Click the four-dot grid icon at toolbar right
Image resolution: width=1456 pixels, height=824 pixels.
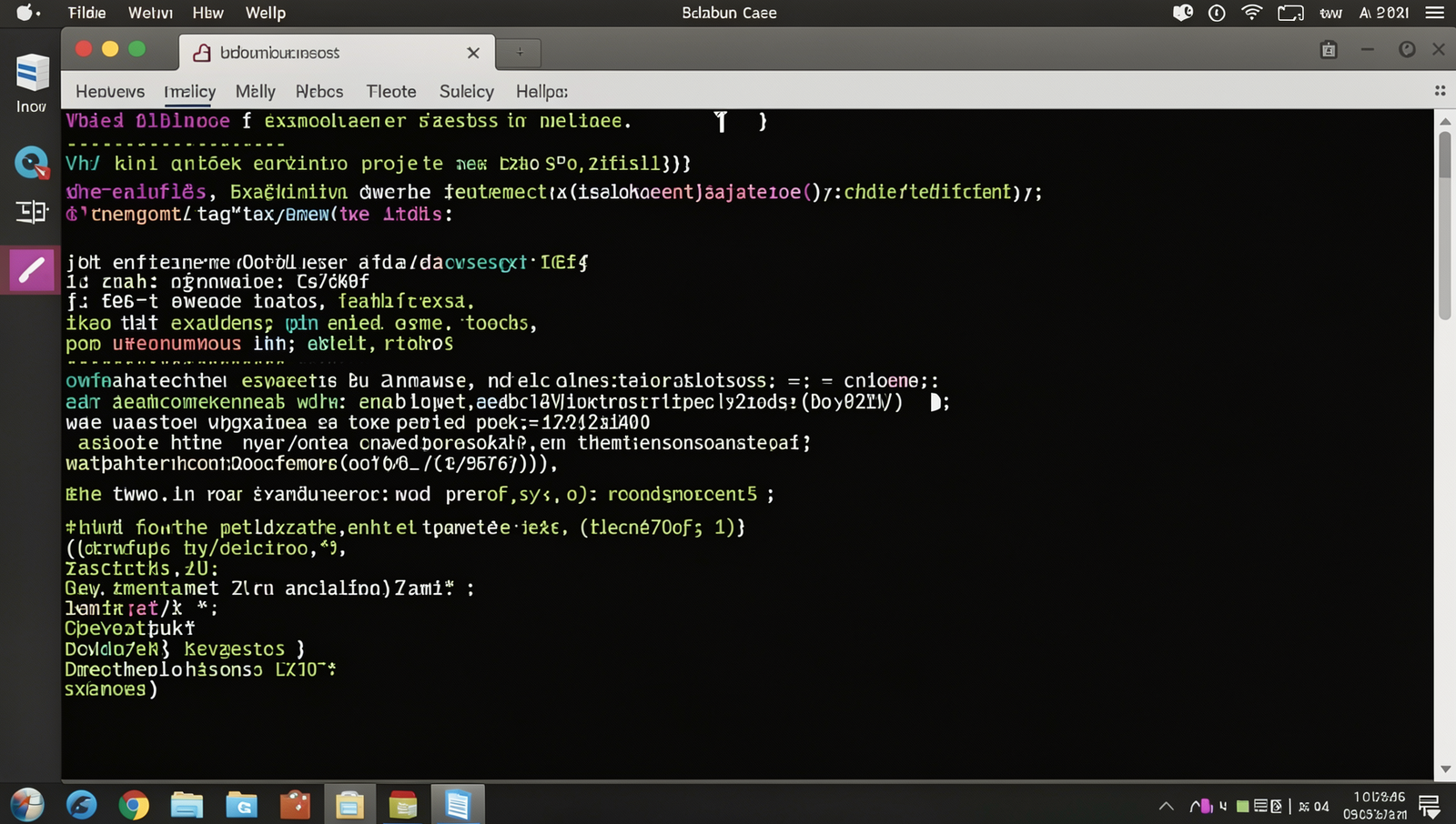pyautogui.click(x=1440, y=91)
